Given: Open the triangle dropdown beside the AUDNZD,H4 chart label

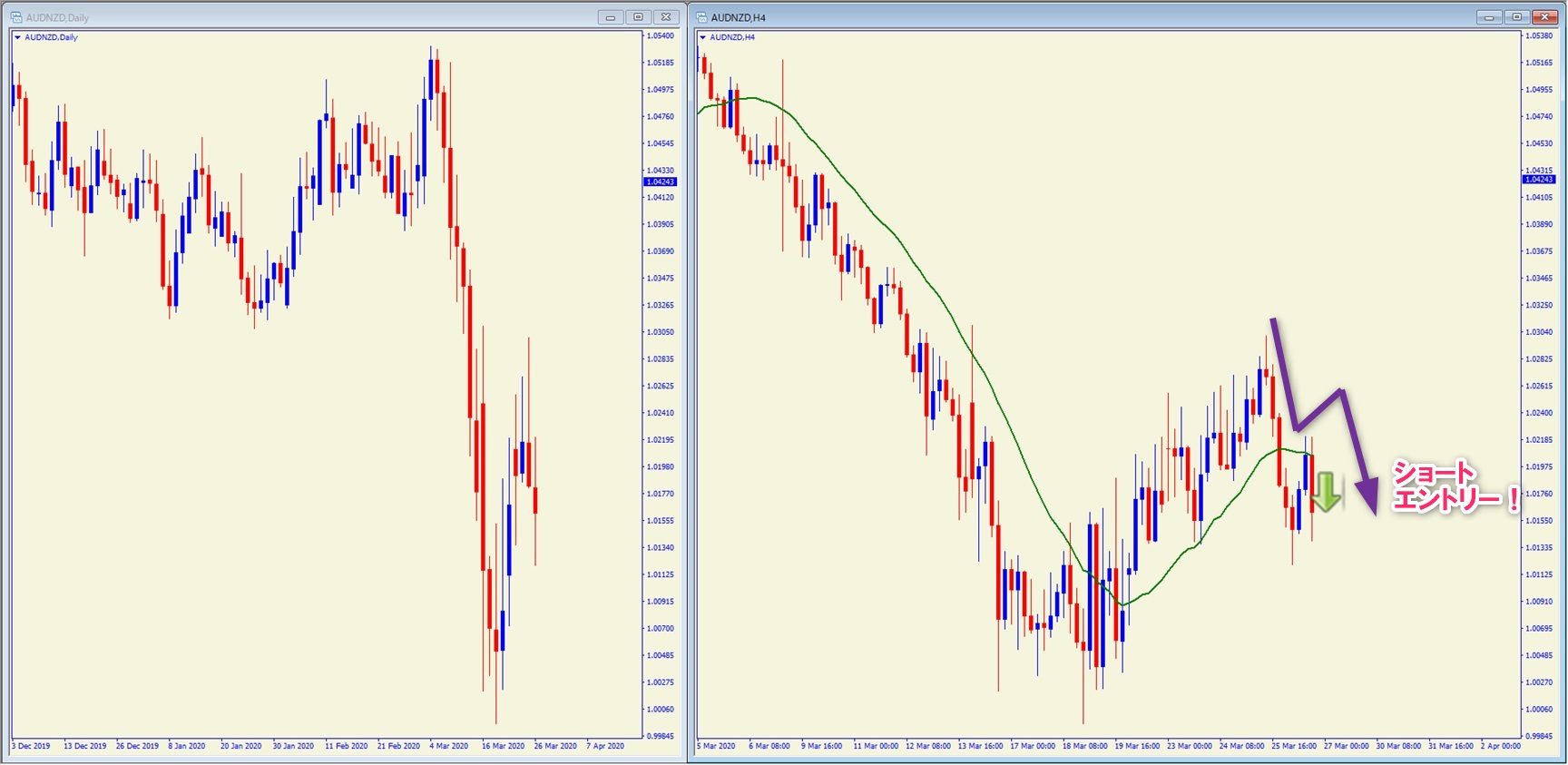Looking at the screenshot, I should 702,37.
